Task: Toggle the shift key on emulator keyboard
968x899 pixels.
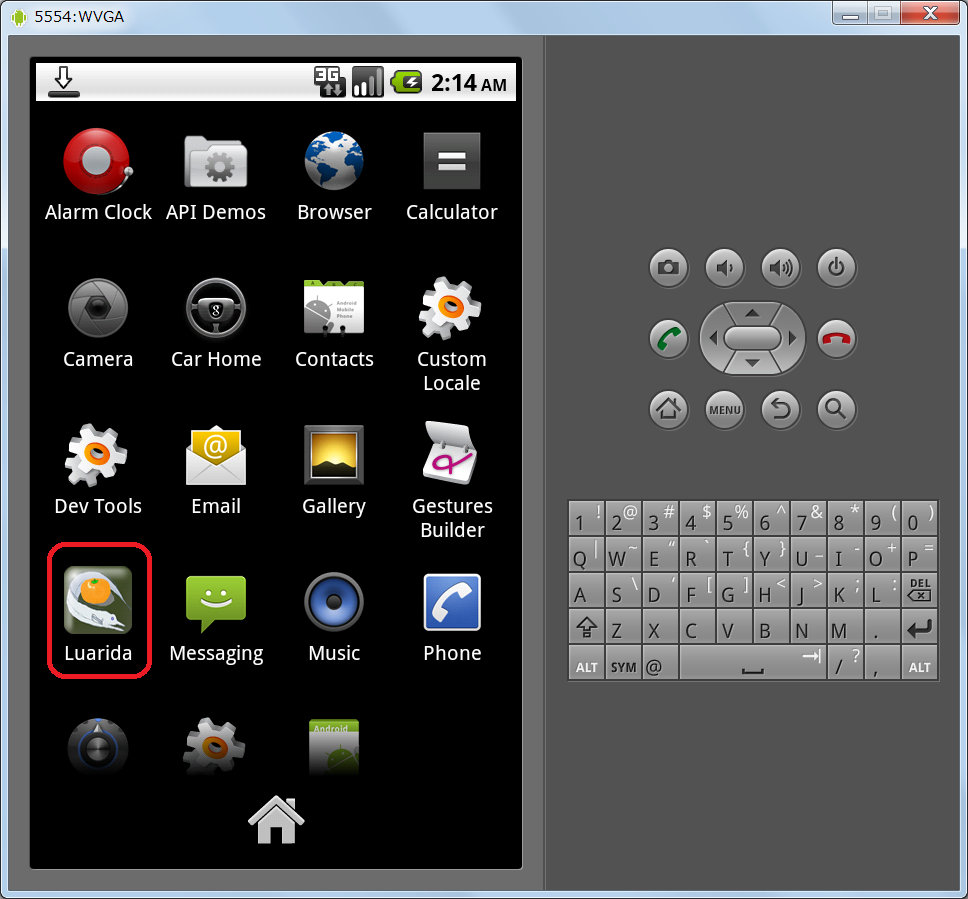Action: click(x=585, y=630)
